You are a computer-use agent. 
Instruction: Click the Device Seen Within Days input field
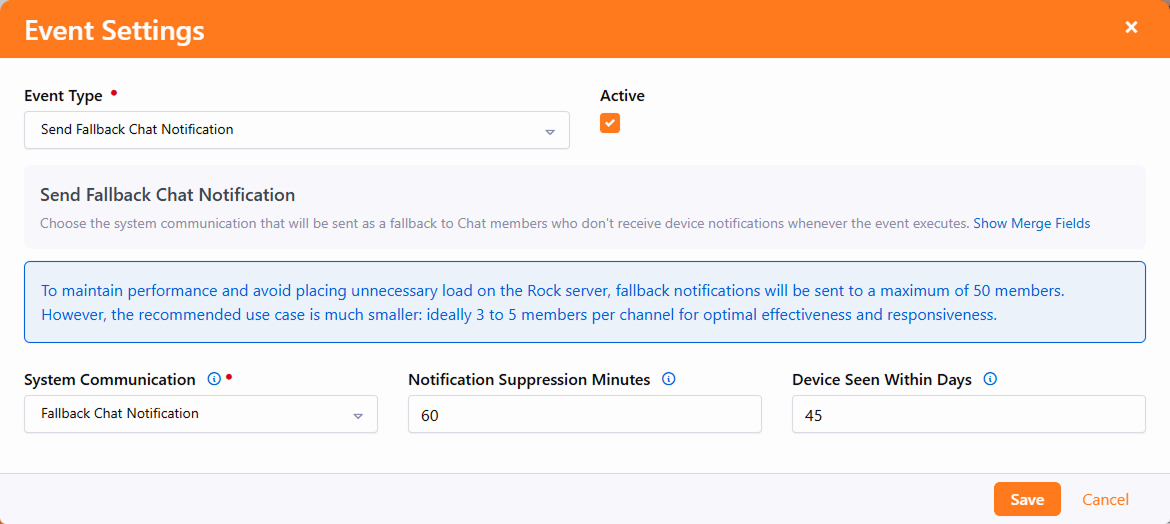968,415
